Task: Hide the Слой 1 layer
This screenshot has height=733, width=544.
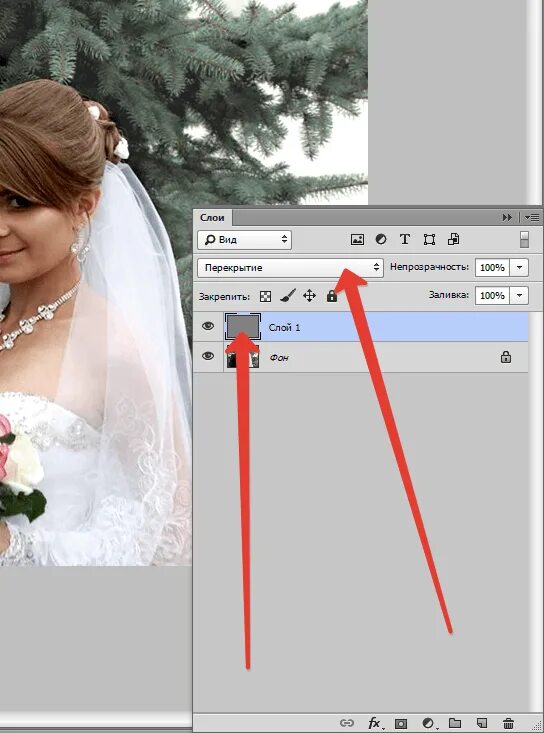Action: tap(208, 326)
